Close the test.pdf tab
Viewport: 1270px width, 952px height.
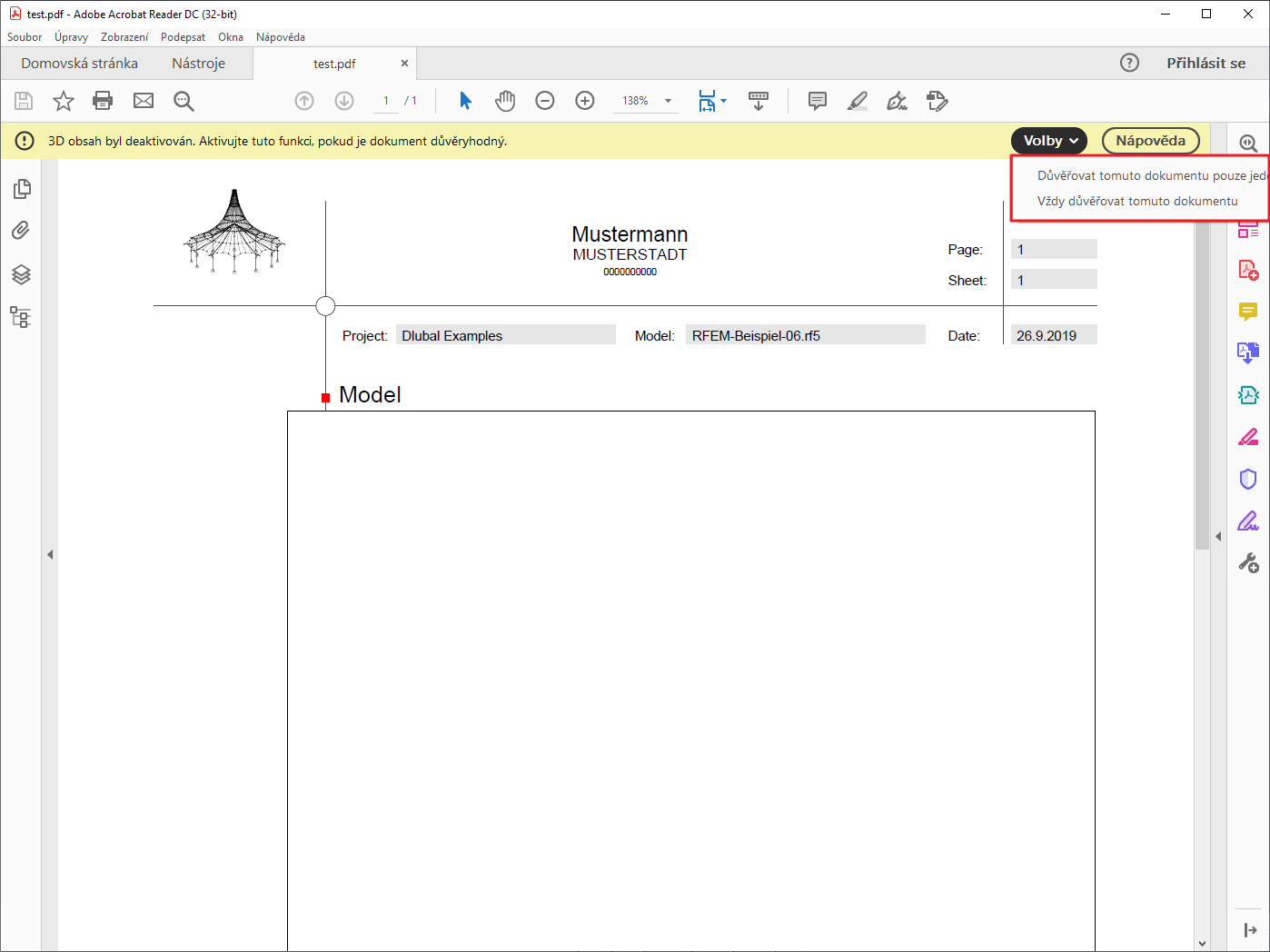click(x=405, y=64)
